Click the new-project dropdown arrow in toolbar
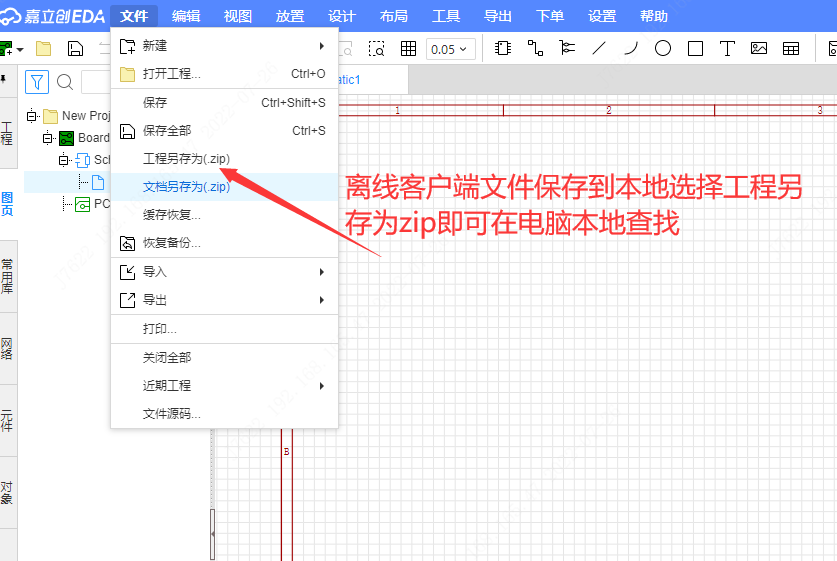Image resolution: width=837 pixels, height=561 pixels. pos(20,49)
